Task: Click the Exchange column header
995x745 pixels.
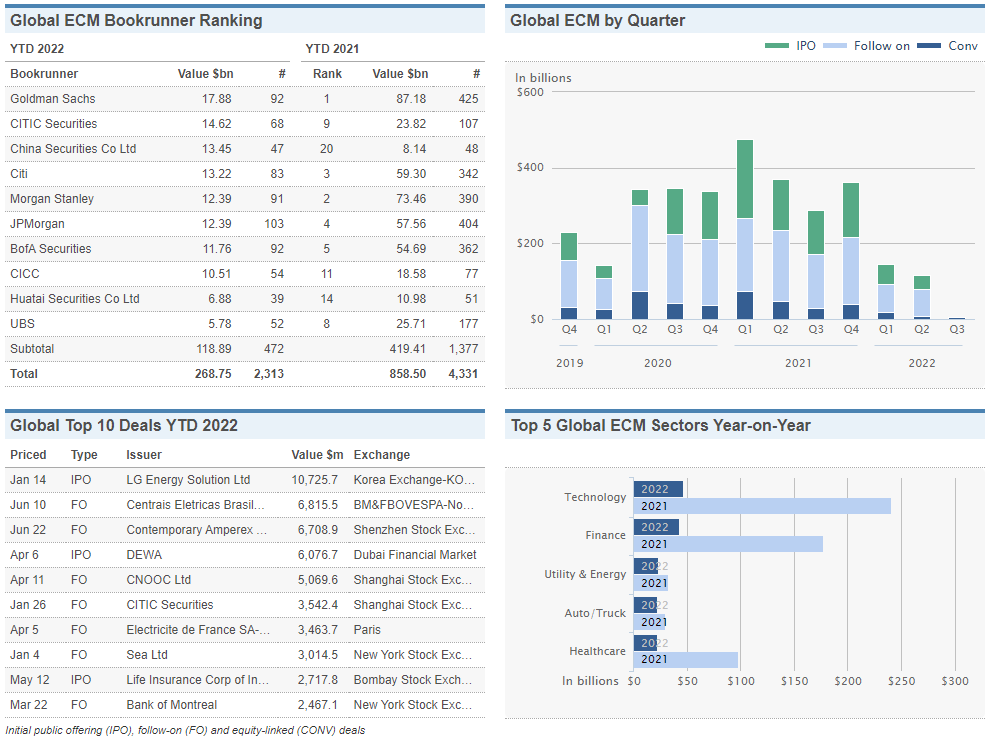Action: (x=381, y=455)
